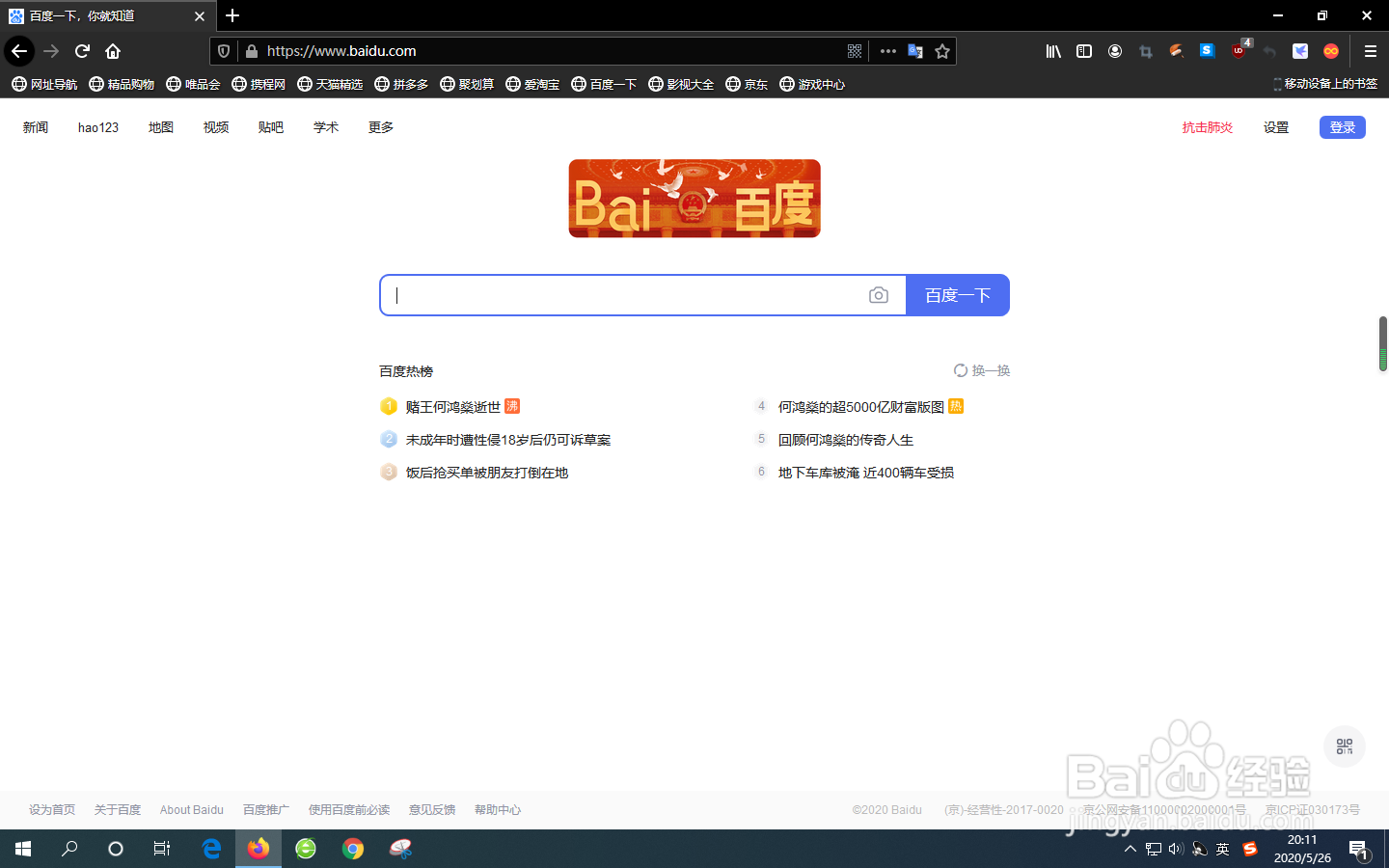Open the 设置 settings menu

[x=1276, y=127]
